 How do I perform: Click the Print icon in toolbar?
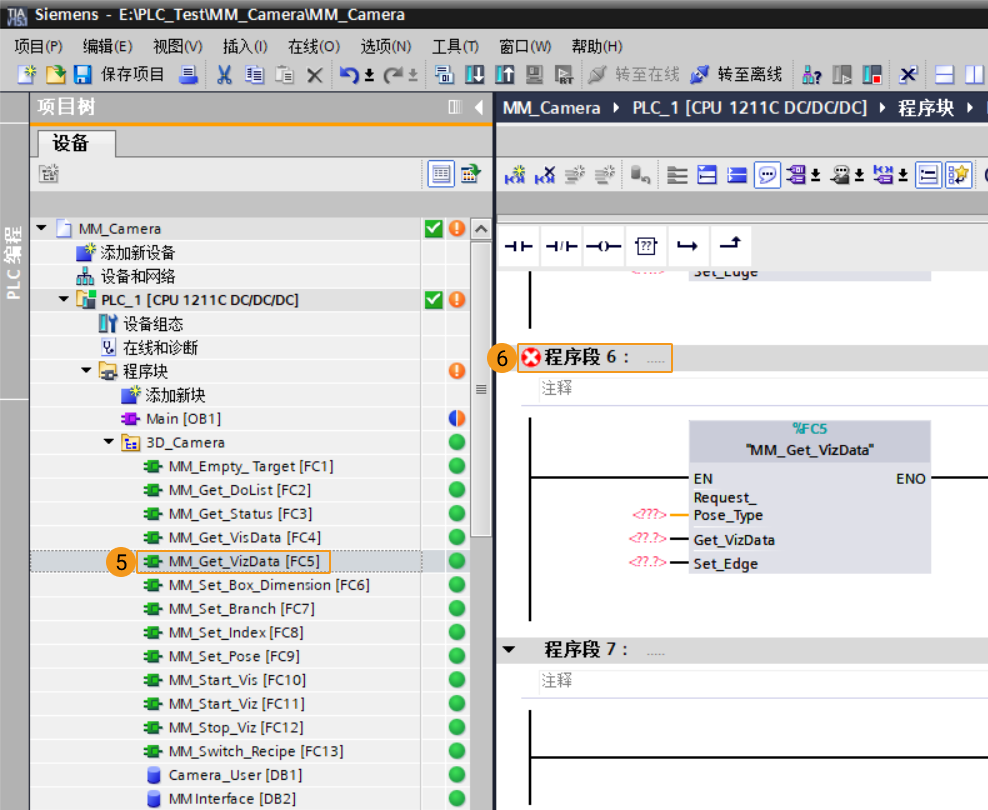tap(188, 75)
